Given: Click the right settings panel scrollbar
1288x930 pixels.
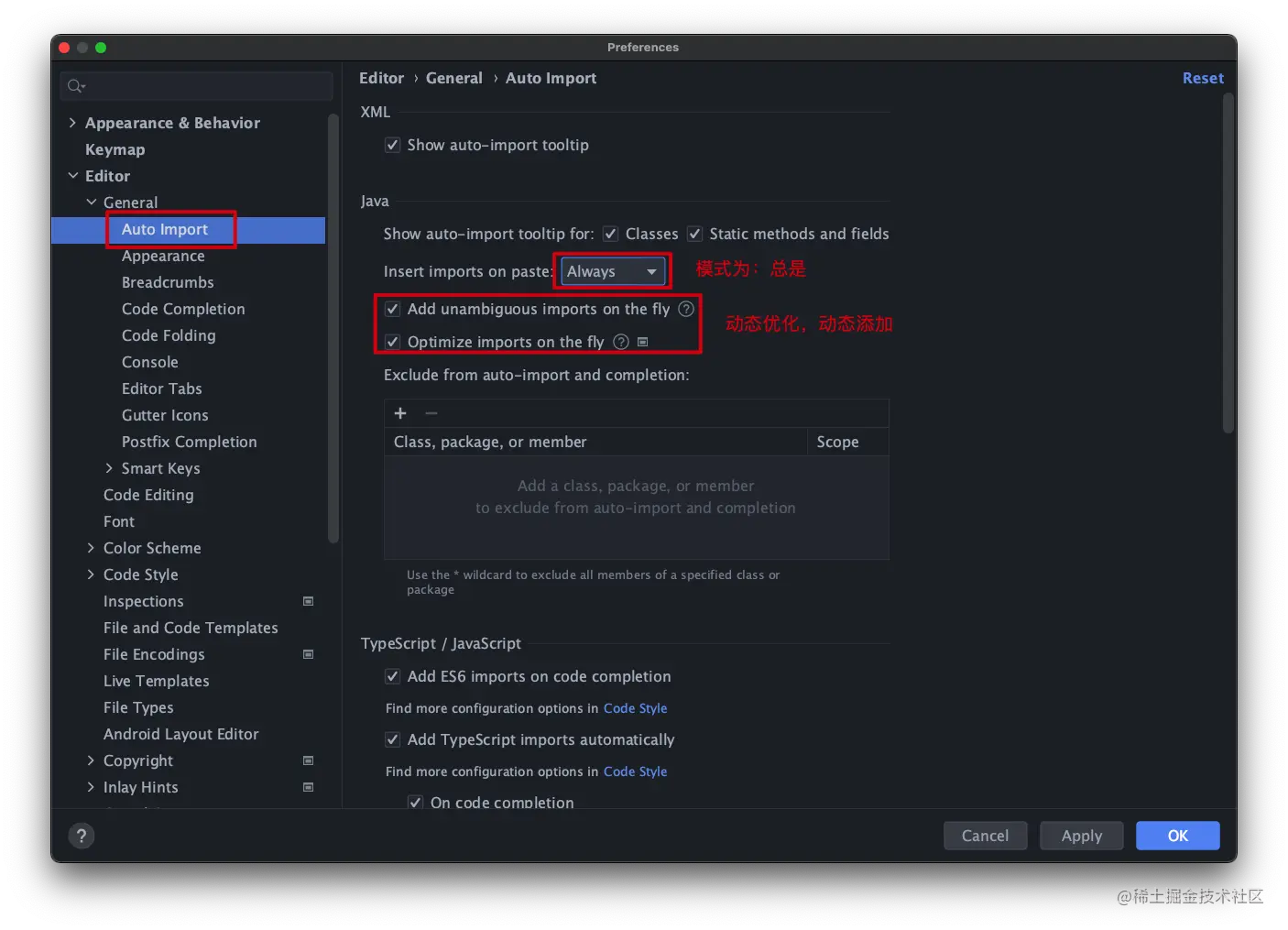Looking at the screenshot, I should (x=1228, y=262).
